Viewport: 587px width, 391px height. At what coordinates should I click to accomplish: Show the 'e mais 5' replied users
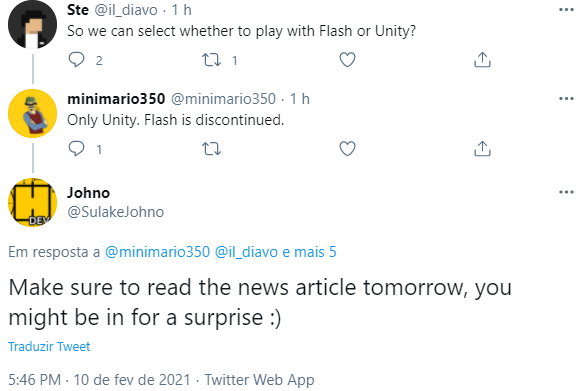(x=309, y=252)
